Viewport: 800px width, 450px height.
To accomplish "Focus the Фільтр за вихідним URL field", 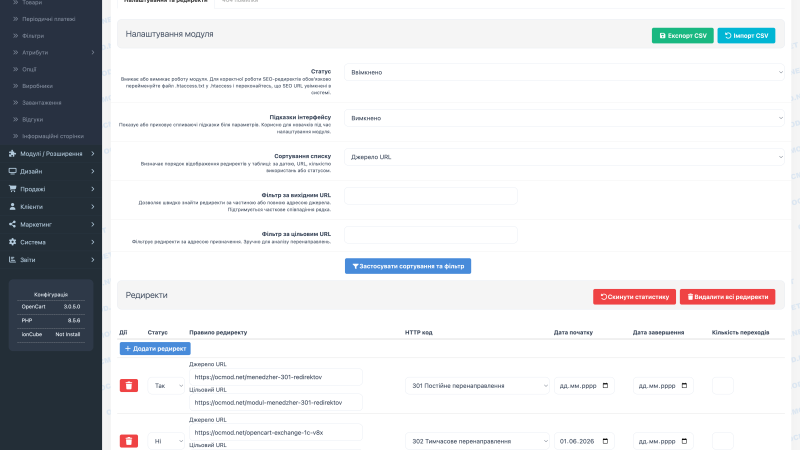I will click(x=431, y=196).
